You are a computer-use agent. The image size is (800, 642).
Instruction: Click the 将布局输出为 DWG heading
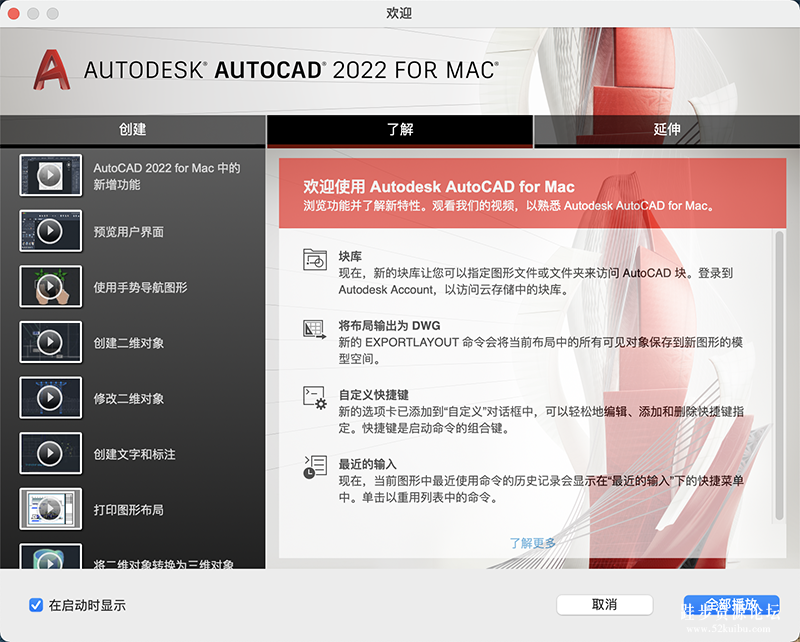point(389,326)
